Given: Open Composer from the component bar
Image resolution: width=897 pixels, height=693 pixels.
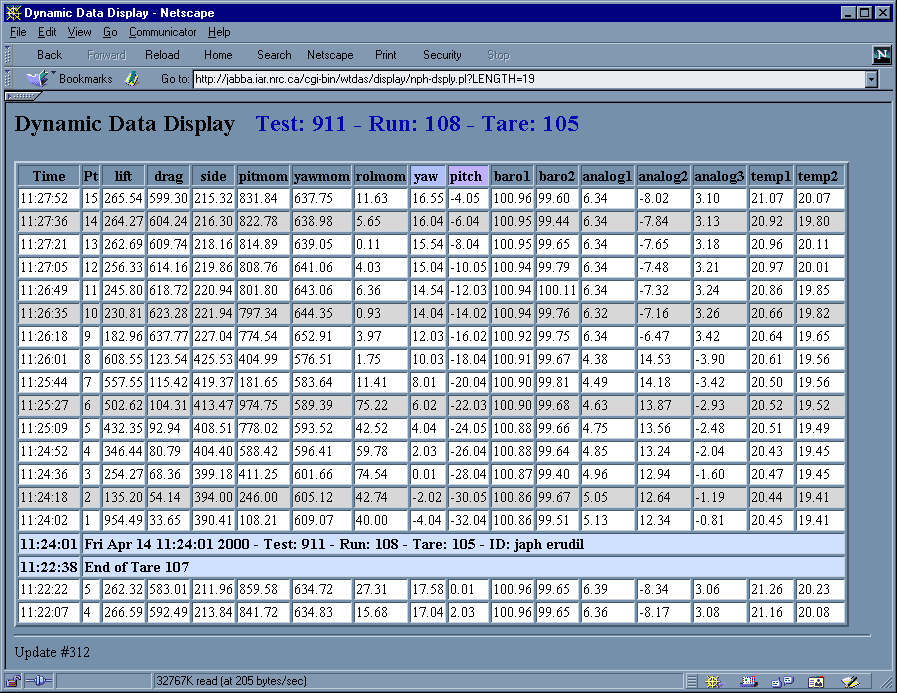Looking at the screenshot, I should (x=850, y=681).
